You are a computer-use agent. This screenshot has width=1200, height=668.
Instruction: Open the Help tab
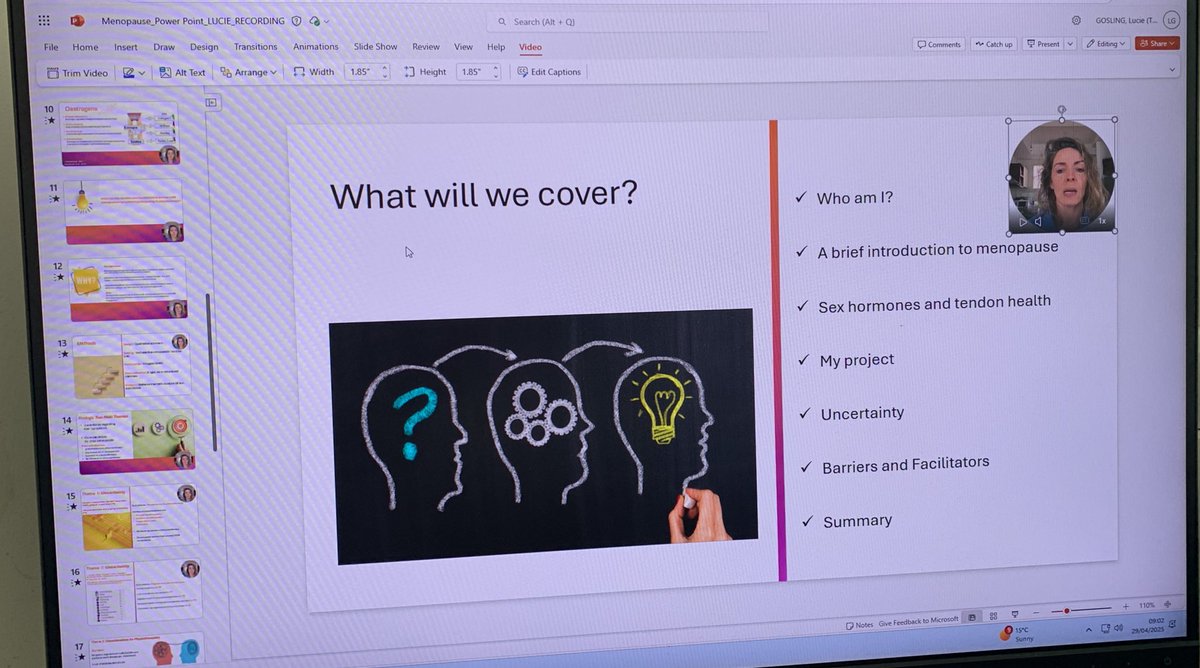click(496, 47)
